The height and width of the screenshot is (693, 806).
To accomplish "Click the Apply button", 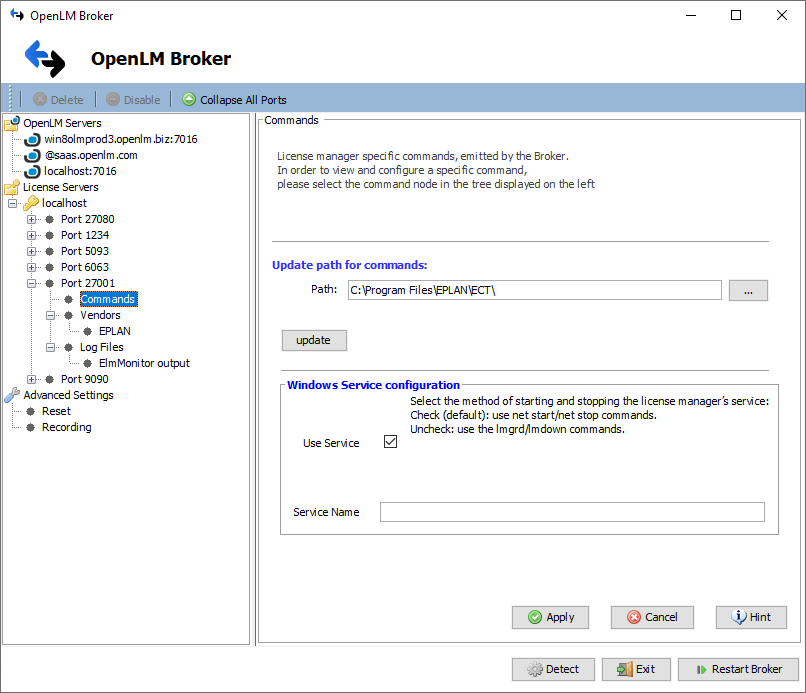I will 550,617.
